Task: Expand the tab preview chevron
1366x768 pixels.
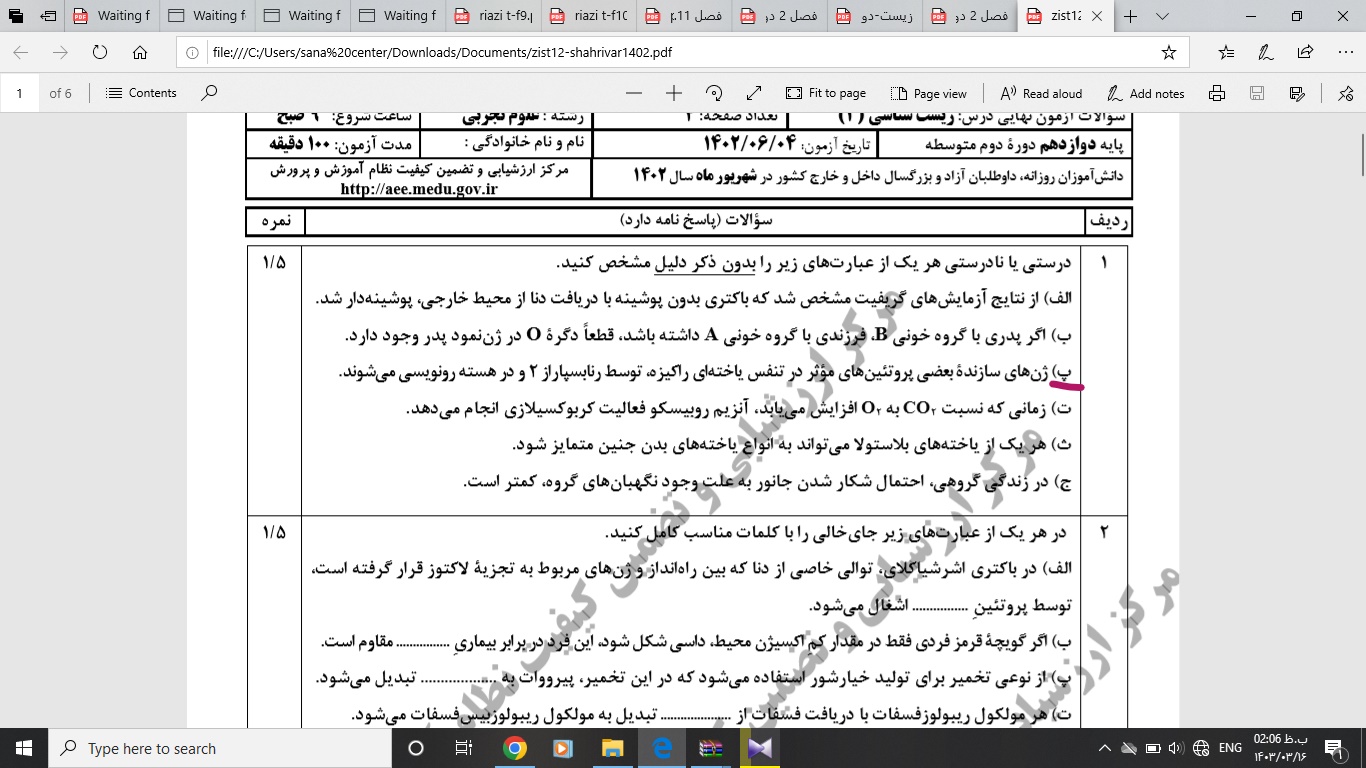Action: pyautogui.click(x=1162, y=16)
